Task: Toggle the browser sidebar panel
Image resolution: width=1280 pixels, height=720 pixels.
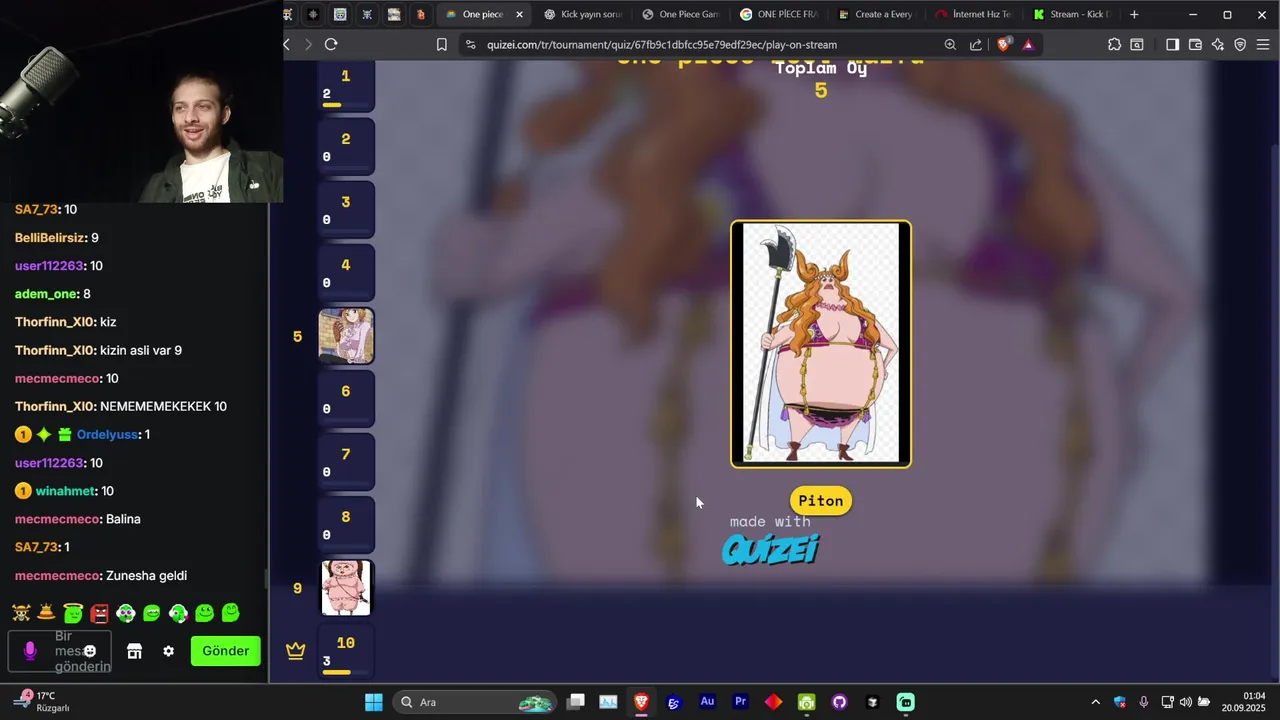Action: click(1172, 44)
